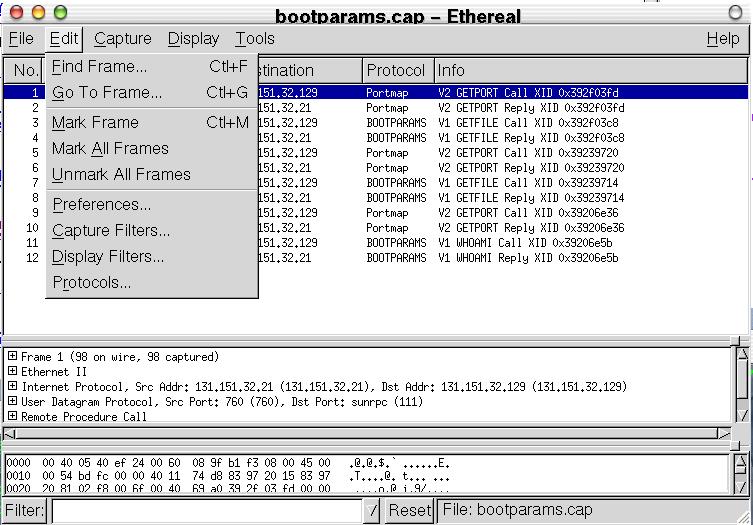Select packet 5 GETPORT Call 0x39239720
Image resolution: width=753 pixels, height=525 pixels.
tap(376, 152)
